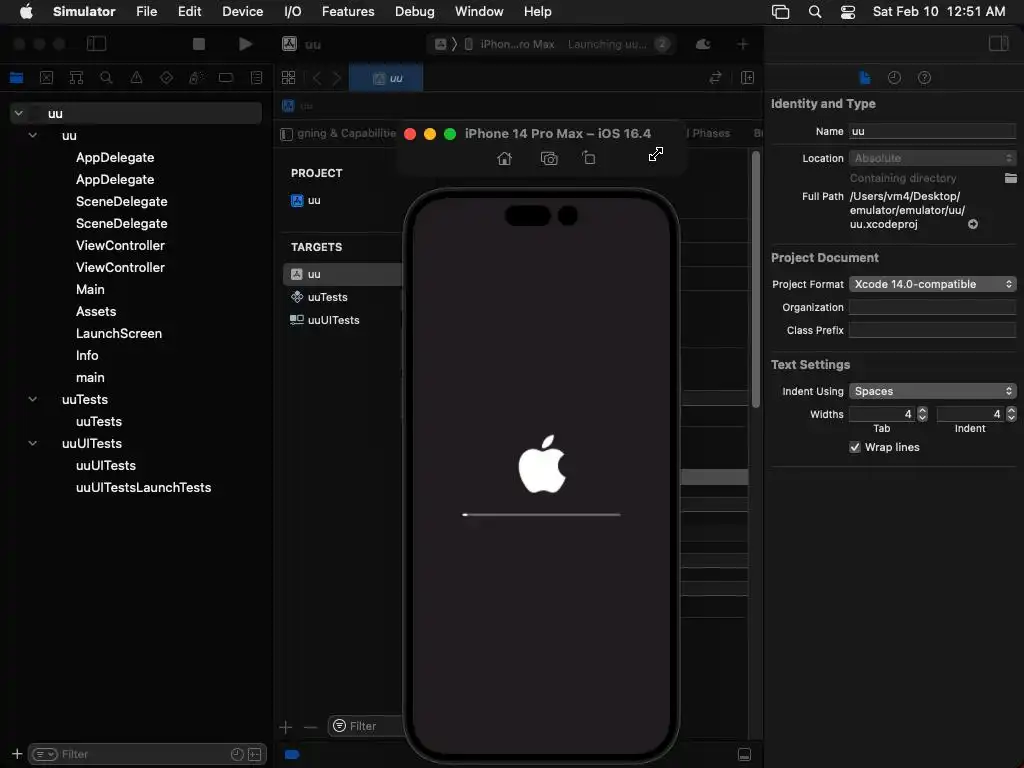This screenshot has width=1024, height=768.
Task: Open related items grid menu
Action: (x=288, y=78)
